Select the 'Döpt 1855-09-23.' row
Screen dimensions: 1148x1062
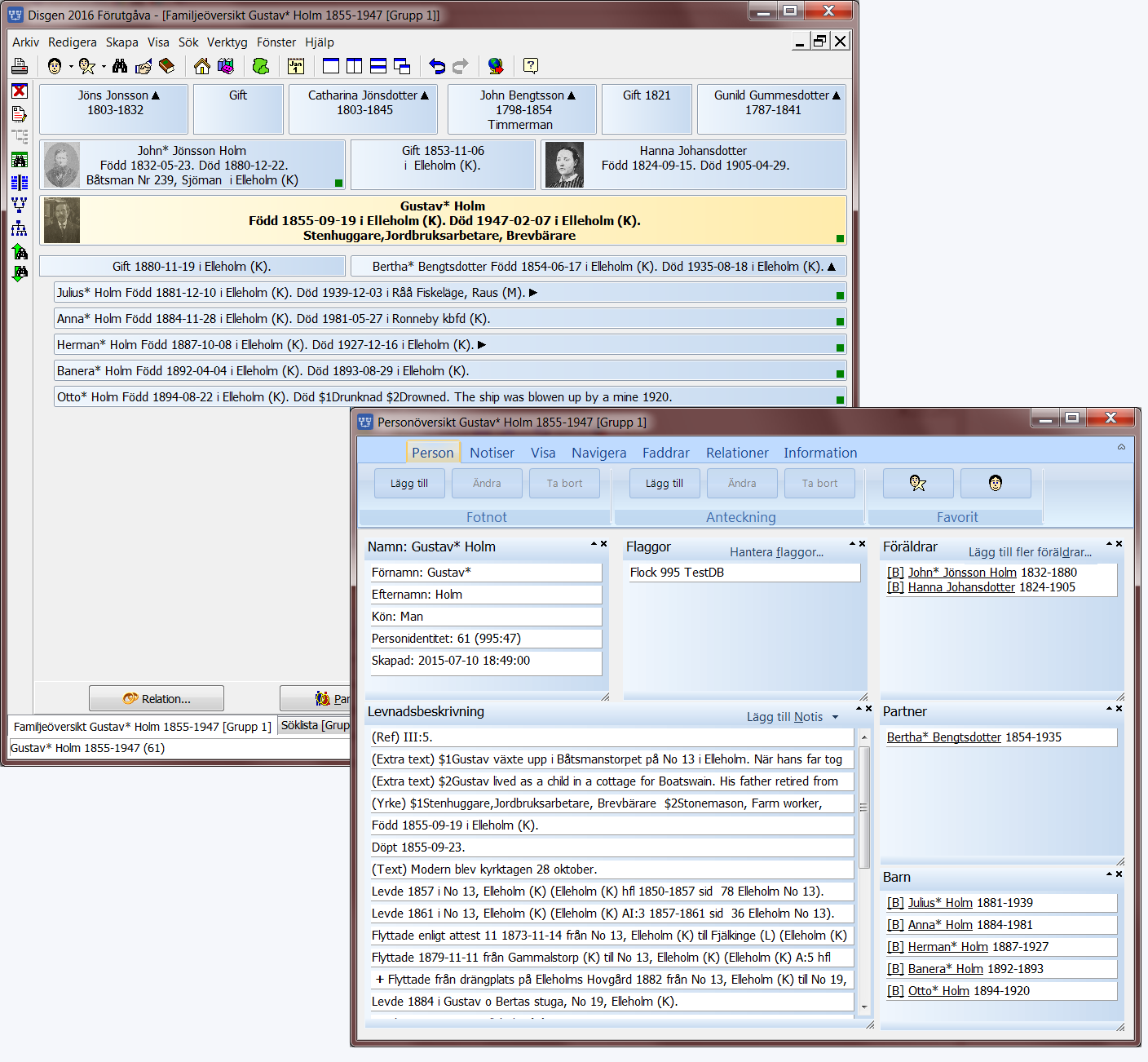click(612, 847)
